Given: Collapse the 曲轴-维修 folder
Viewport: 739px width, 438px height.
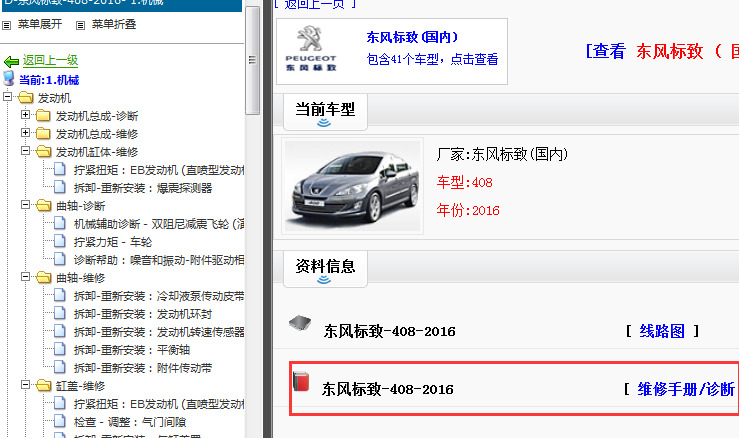Looking at the screenshot, I should click(x=25, y=277).
